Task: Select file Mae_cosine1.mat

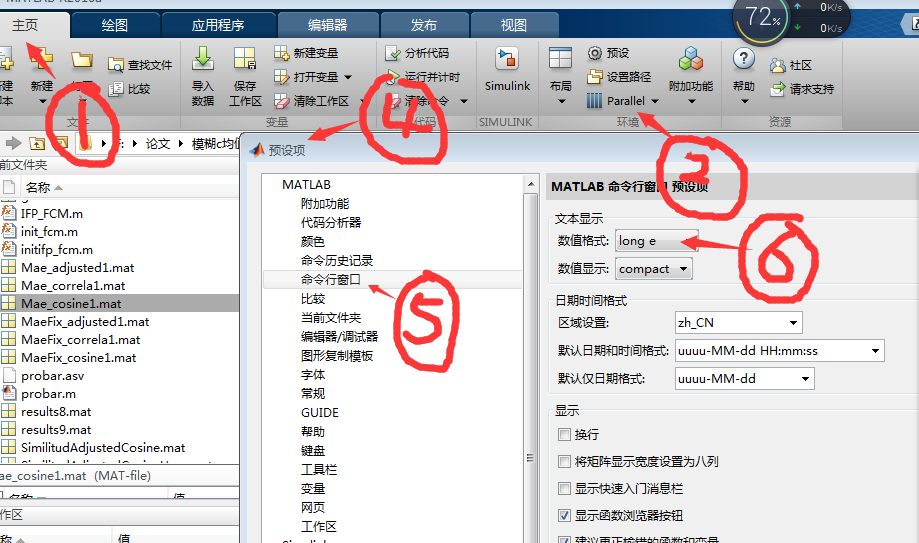Action: pyautogui.click(x=71, y=304)
